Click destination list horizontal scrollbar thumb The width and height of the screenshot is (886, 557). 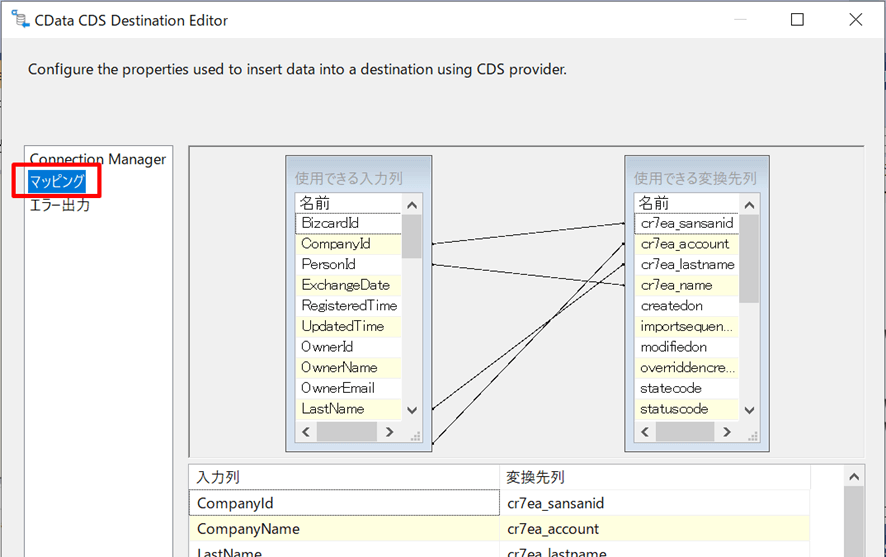point(685,432)
